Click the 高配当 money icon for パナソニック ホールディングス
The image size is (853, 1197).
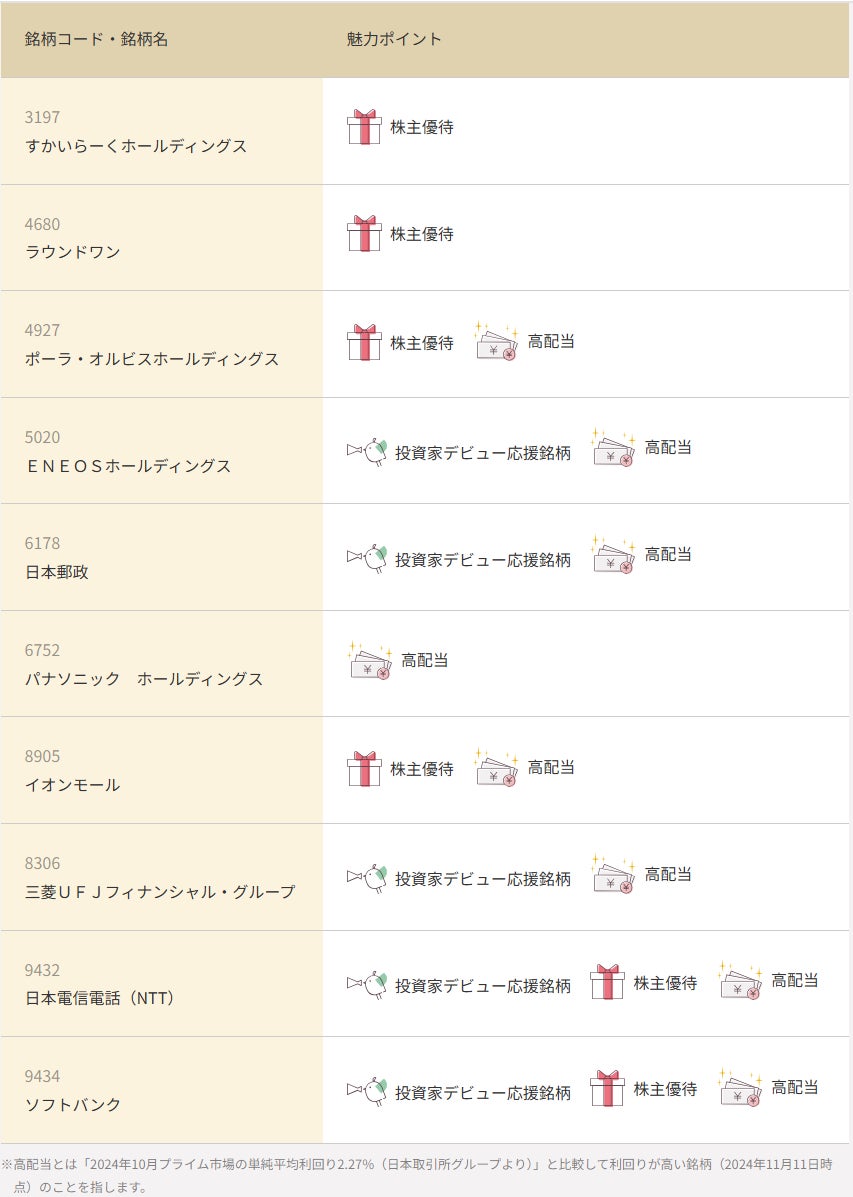pos(370,660)
